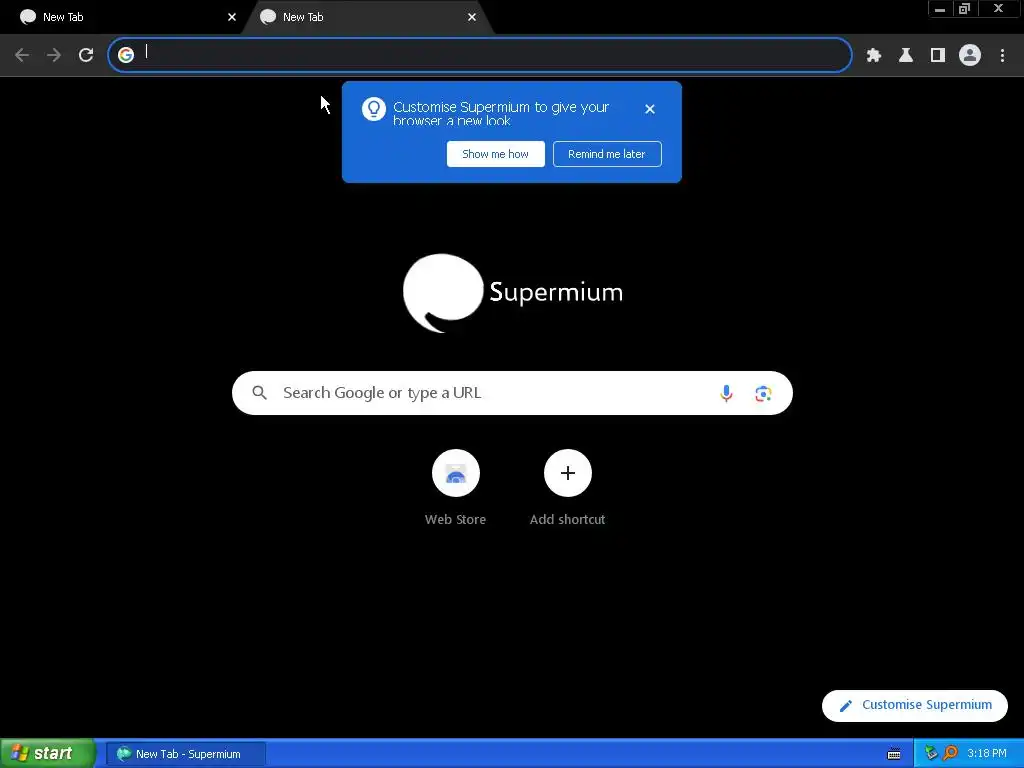Close the second New Tab
The width and height of the screenshot is (1024, 768).
[472, 17]
